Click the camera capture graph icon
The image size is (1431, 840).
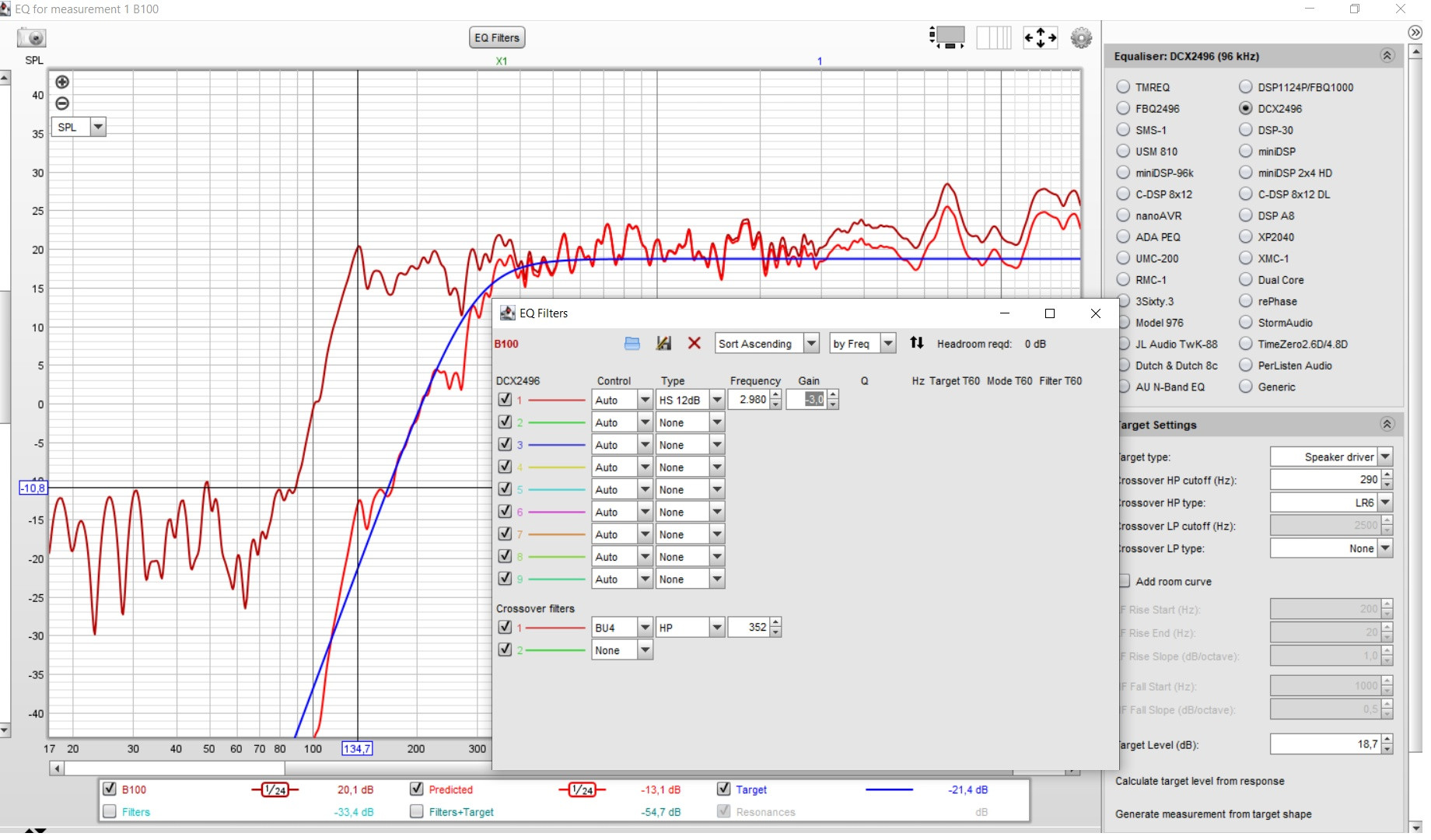pyautogui.click(x=32, y=37)
